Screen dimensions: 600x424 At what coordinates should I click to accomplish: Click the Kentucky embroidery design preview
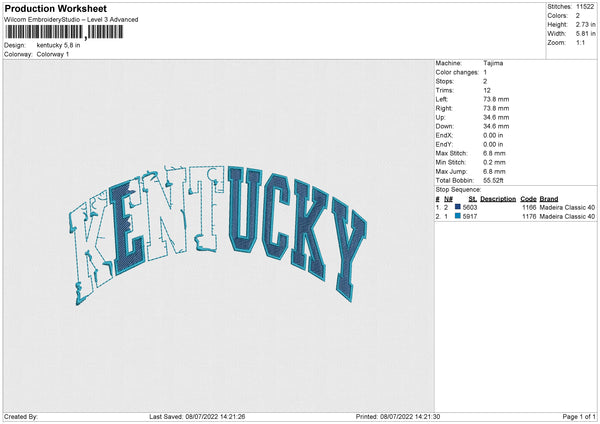(217, 235)
